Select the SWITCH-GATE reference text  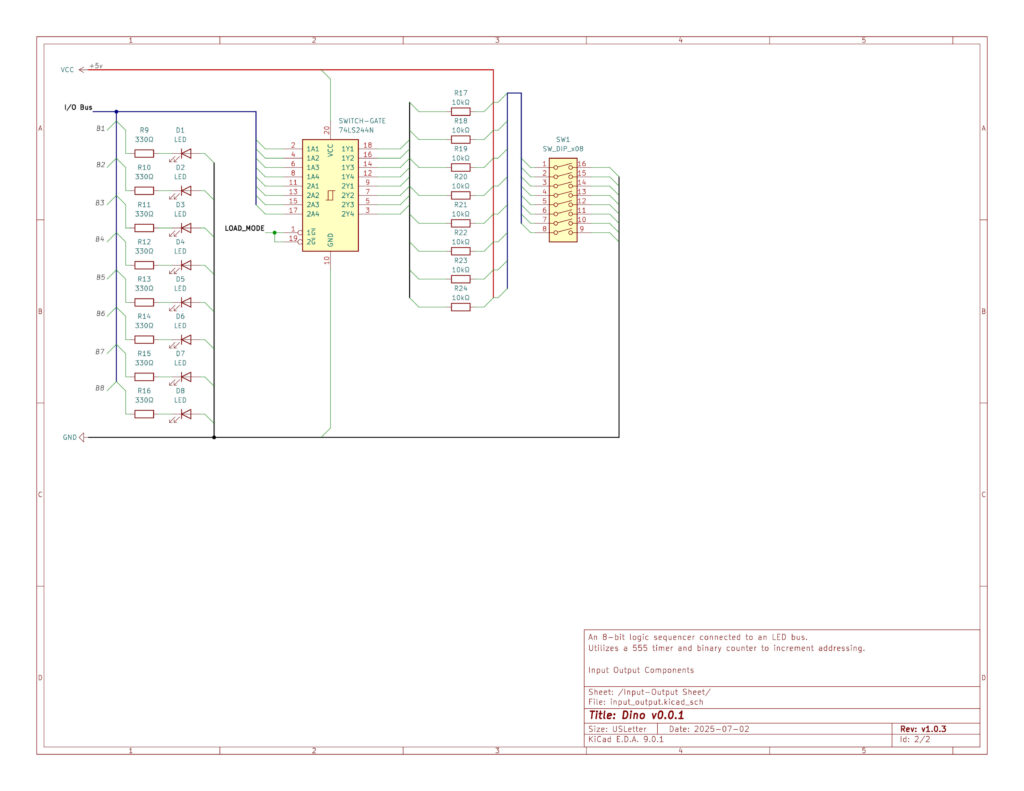(361, 121)
